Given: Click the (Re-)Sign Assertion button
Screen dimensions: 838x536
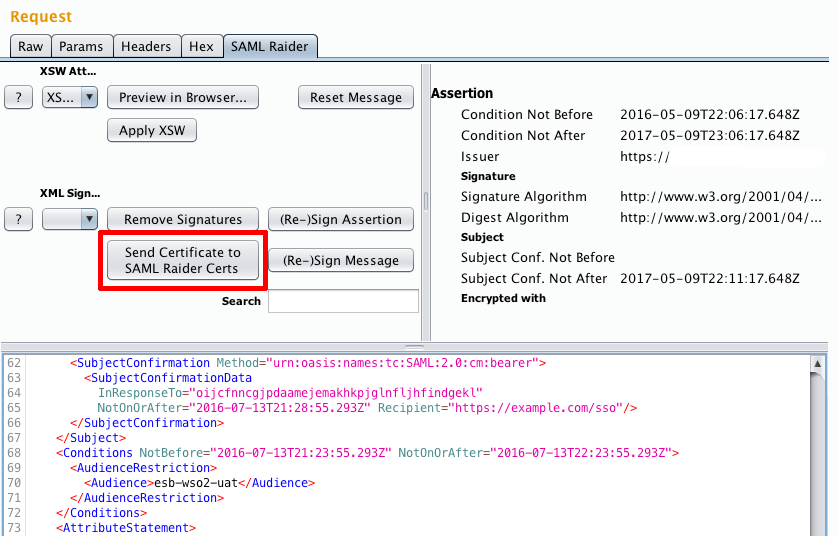Looking at the screenshot, I should point(341,219).
